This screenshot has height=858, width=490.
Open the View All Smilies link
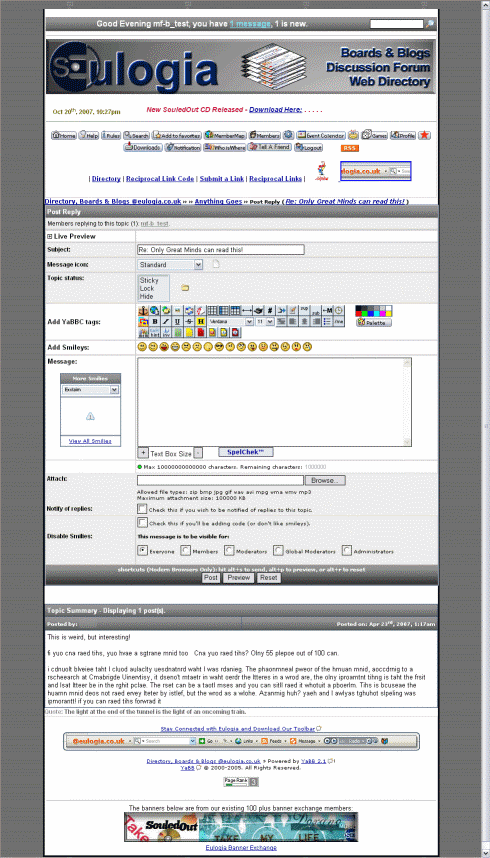point(90,440)
